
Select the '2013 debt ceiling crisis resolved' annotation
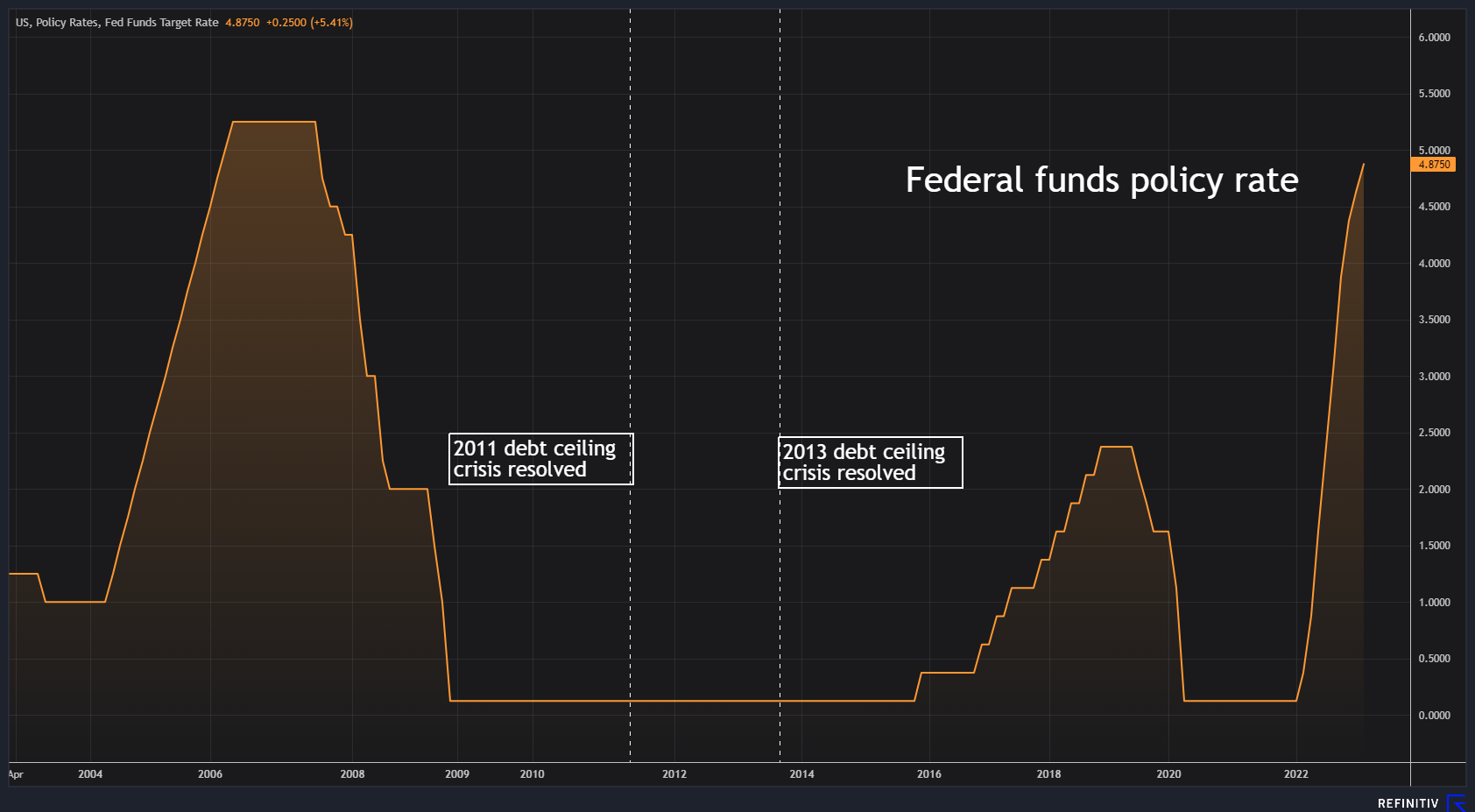tap(870, 462)
